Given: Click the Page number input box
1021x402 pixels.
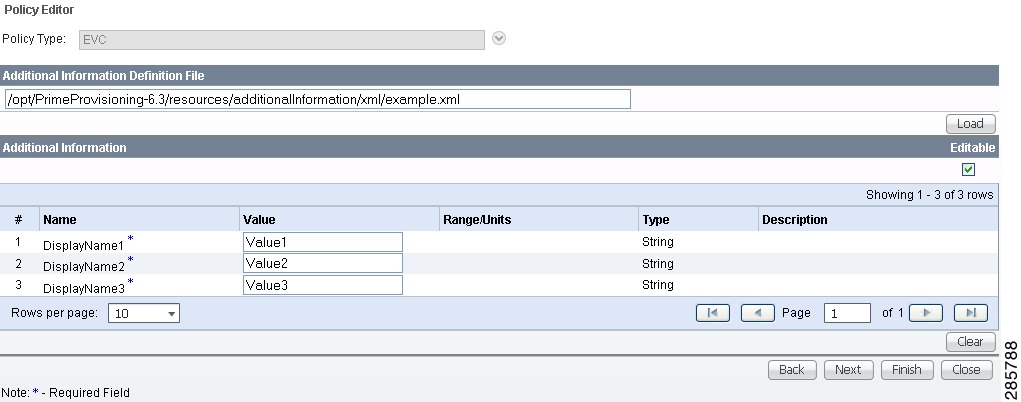Looking at the screenshot, I should point(847,313).
